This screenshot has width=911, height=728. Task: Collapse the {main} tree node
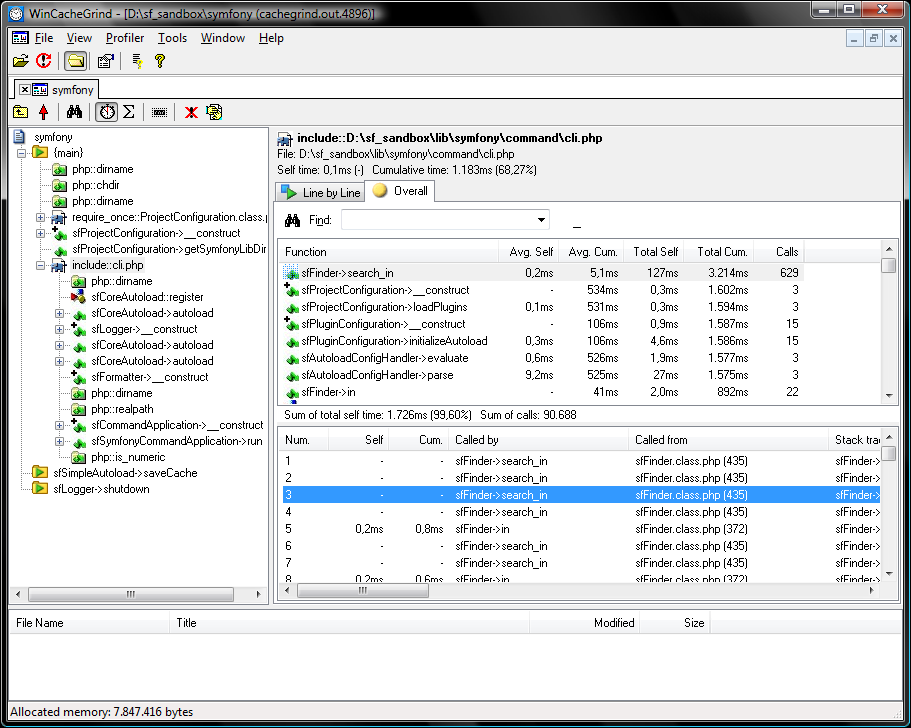pyautogui.click(x=21, y=153)
